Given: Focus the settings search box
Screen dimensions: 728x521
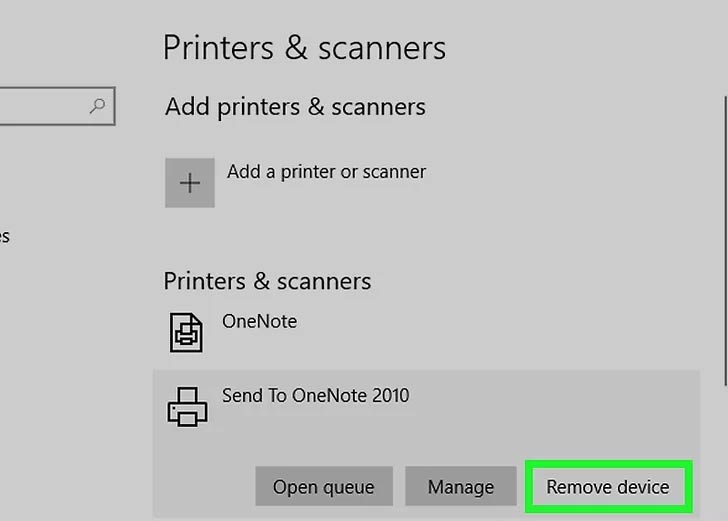Looking at the screenshot, I should tap(45, 106).
